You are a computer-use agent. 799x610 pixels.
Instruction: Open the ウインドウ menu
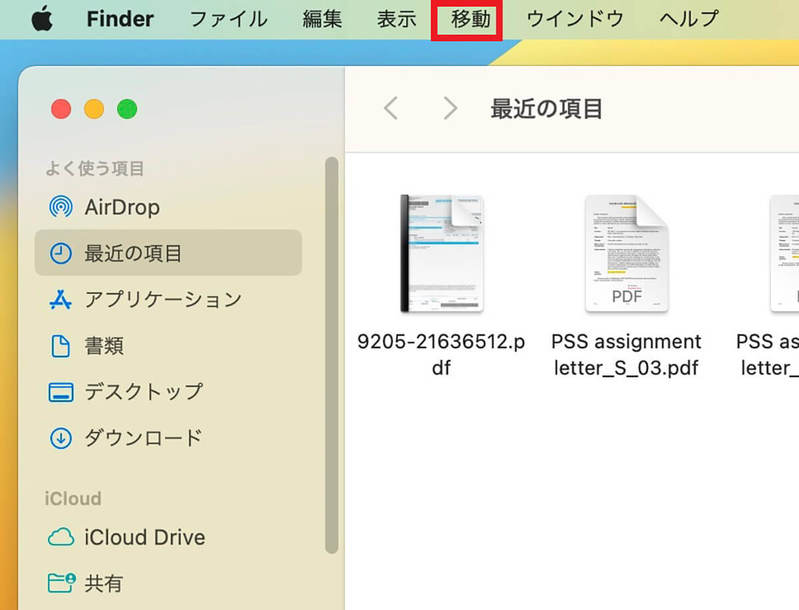coord(575,19)
